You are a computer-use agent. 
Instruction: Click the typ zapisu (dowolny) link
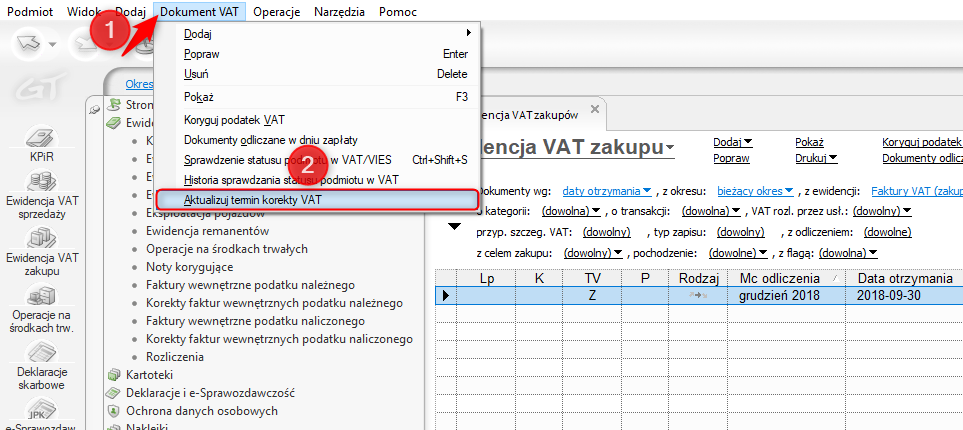(x=741, y=232)
